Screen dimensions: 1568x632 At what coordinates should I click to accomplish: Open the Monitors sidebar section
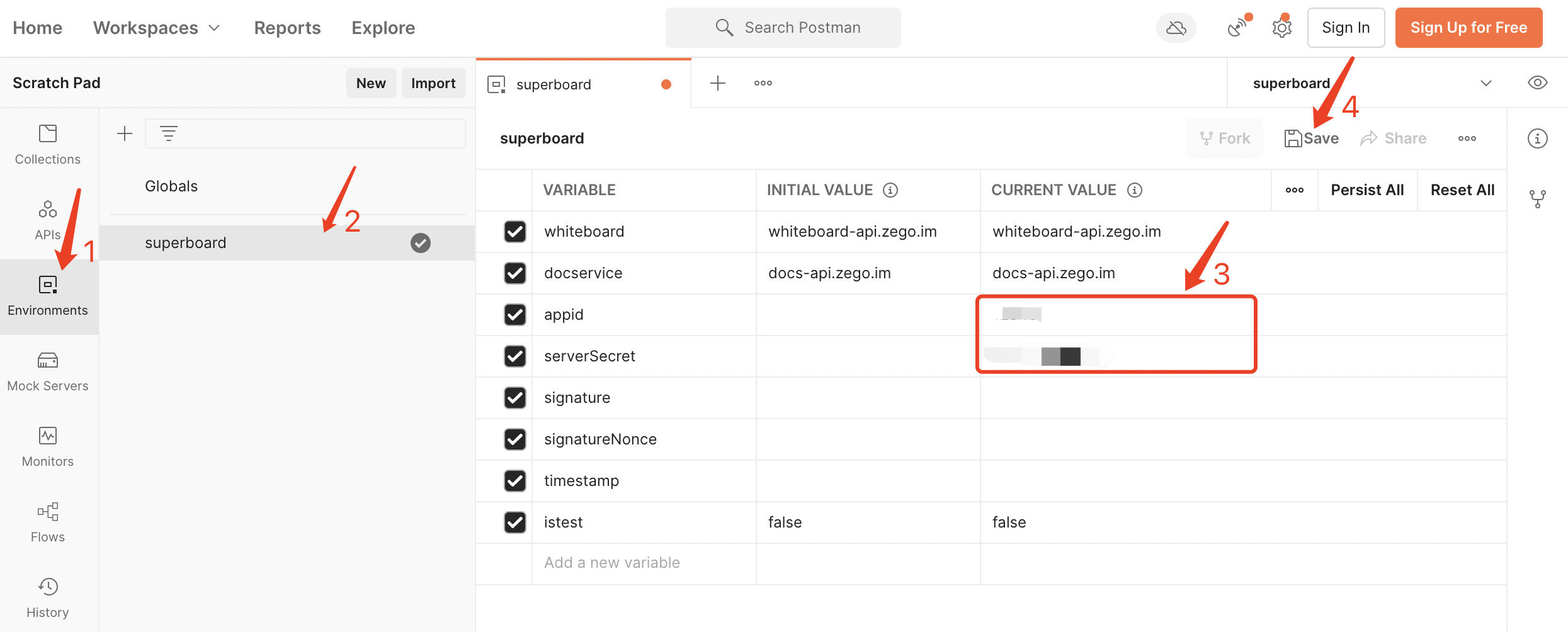coord(48,447)
